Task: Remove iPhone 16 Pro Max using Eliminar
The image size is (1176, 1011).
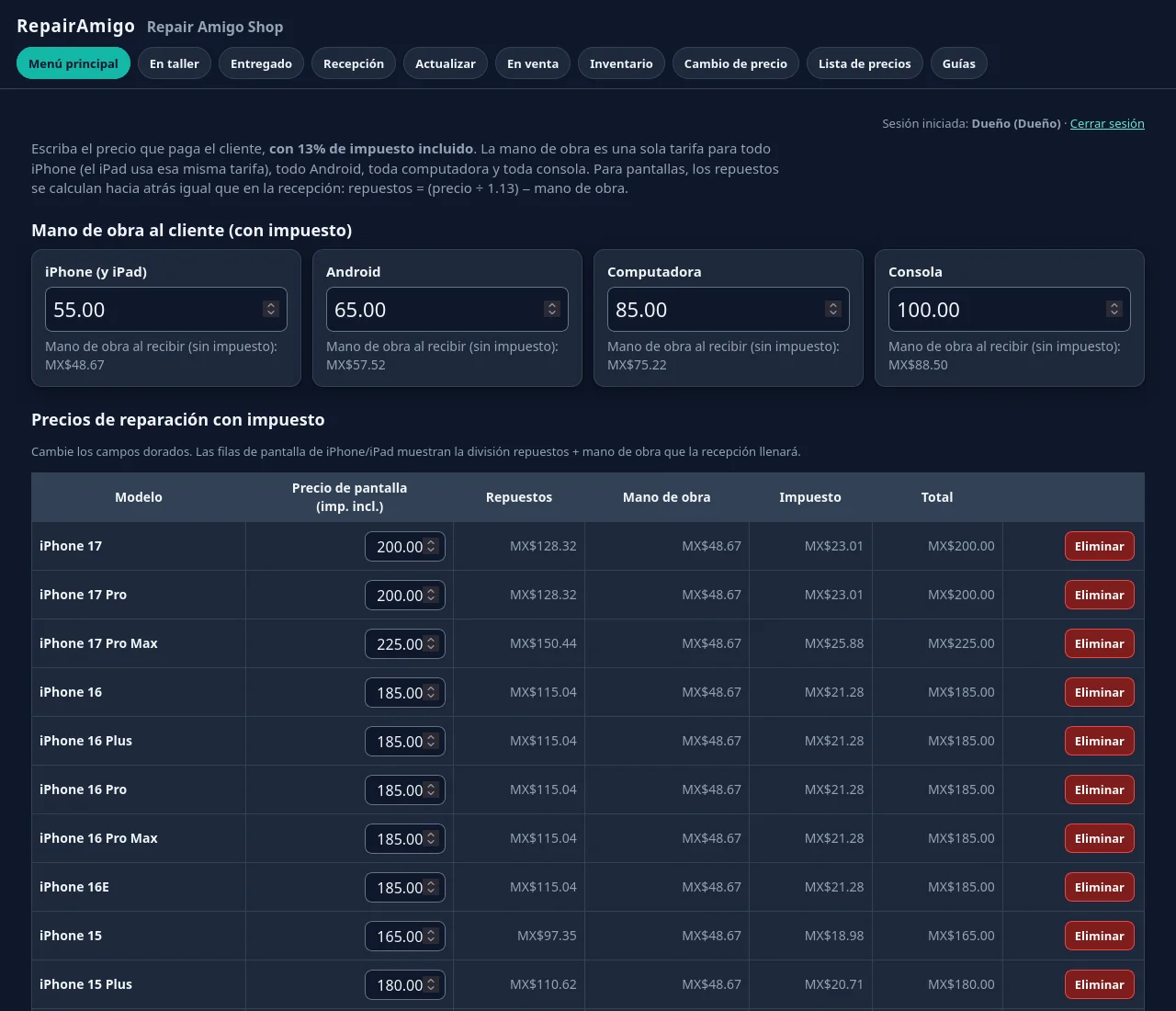Action: point(1100,838)
